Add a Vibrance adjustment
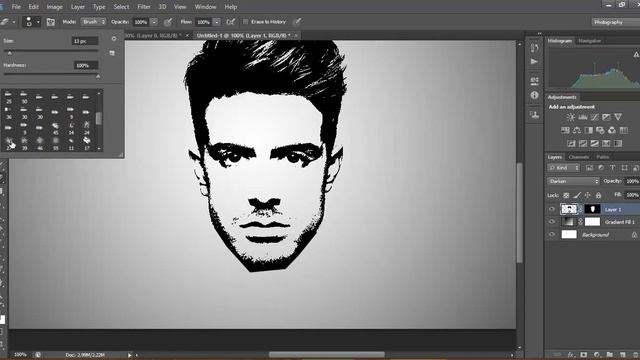This screenshot has height=360, width=640. click(618, 117)
